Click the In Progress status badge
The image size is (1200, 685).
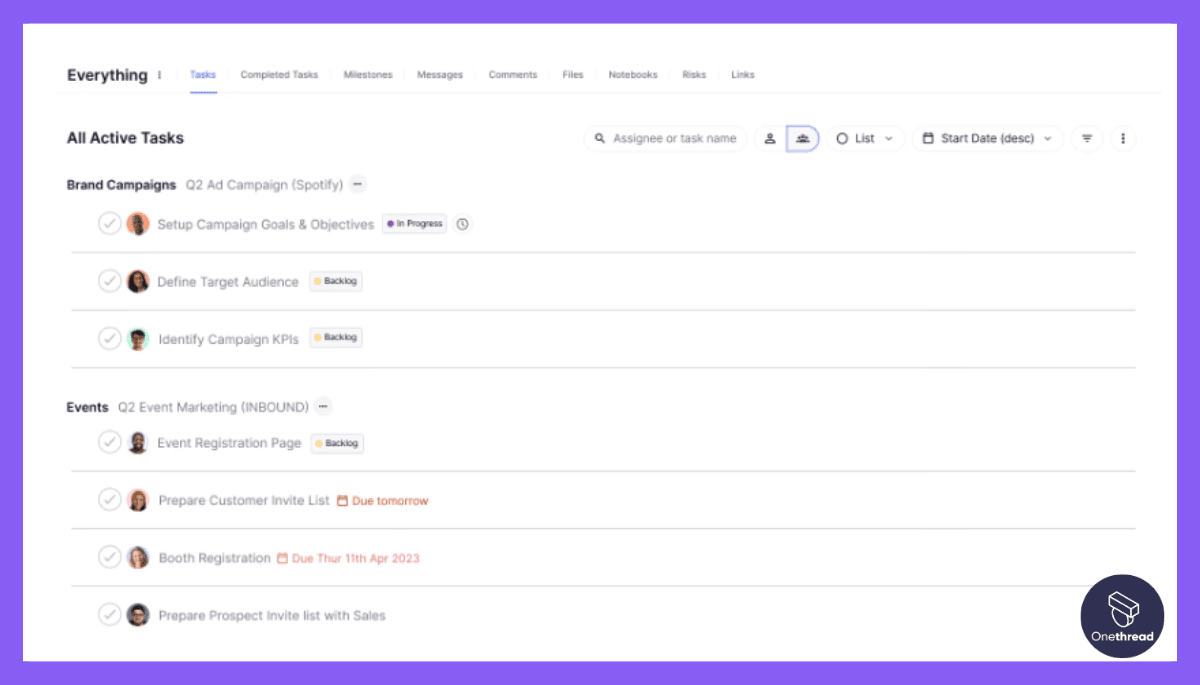413,223
